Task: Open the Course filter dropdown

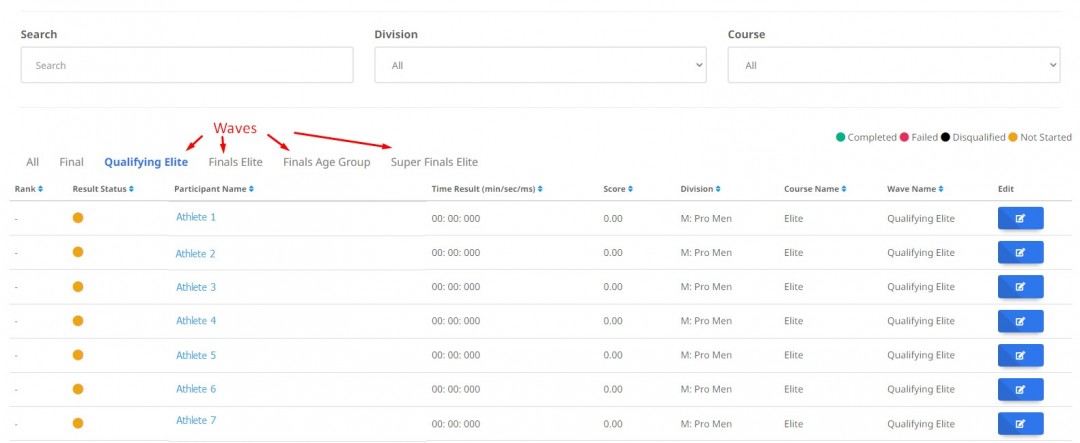Action: [x=893, y=65]
